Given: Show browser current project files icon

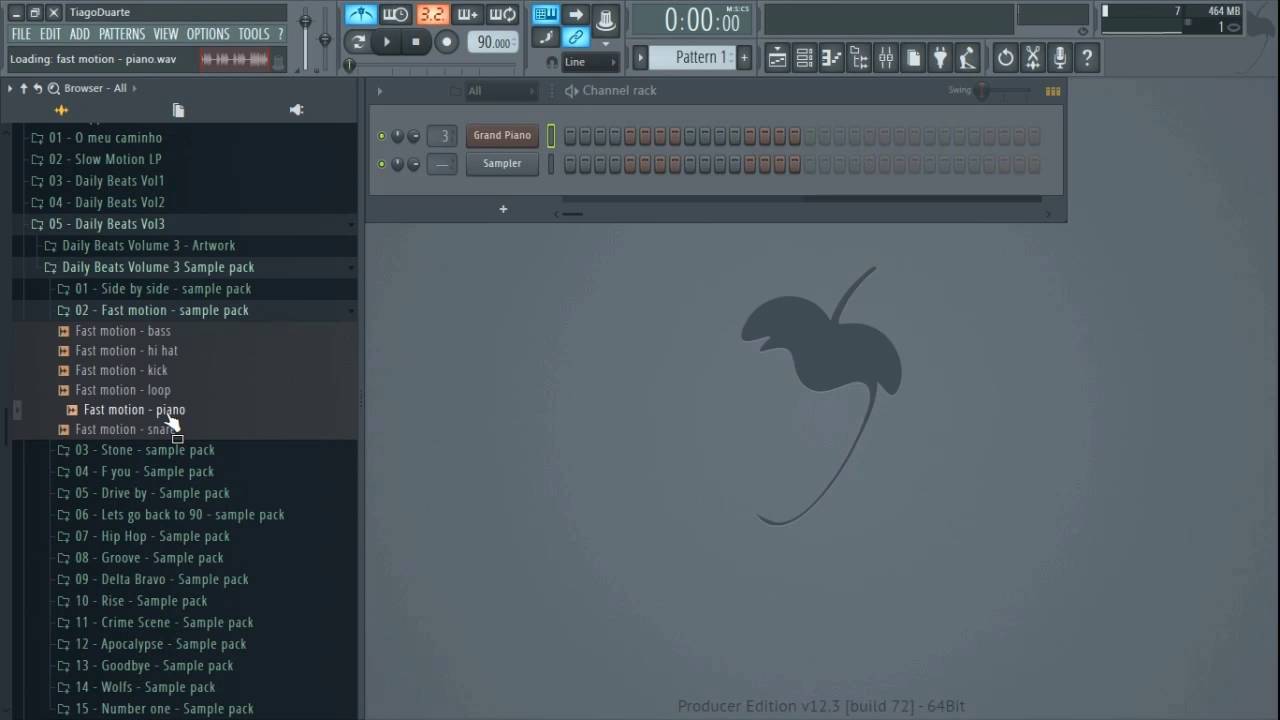Looking at the screenshot, I should (x=178, y=110).
